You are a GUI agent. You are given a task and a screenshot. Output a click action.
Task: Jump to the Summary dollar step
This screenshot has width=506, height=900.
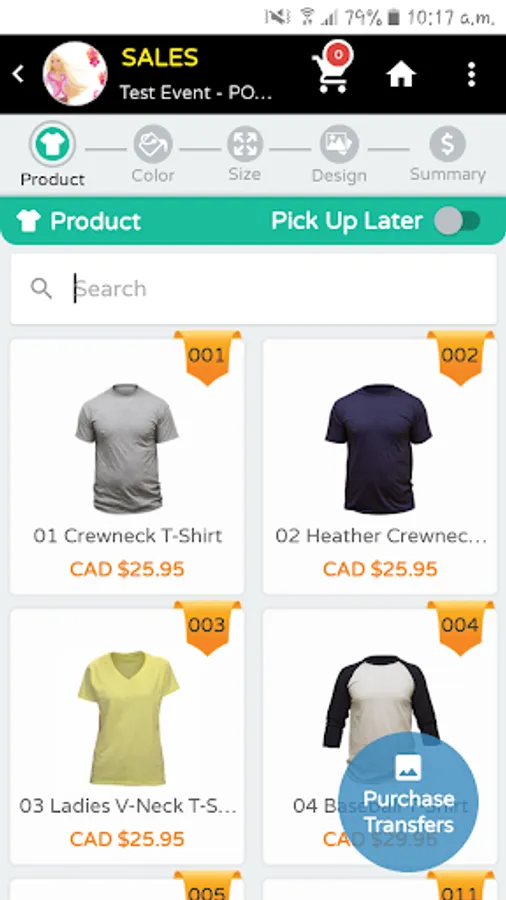click(x=447, y=144)
